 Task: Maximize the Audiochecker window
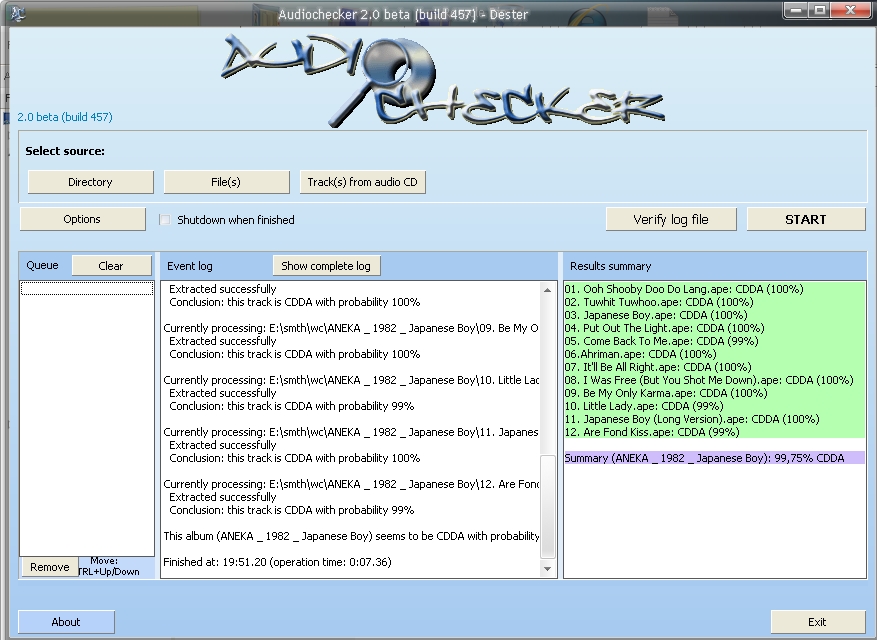pos(819,10)
